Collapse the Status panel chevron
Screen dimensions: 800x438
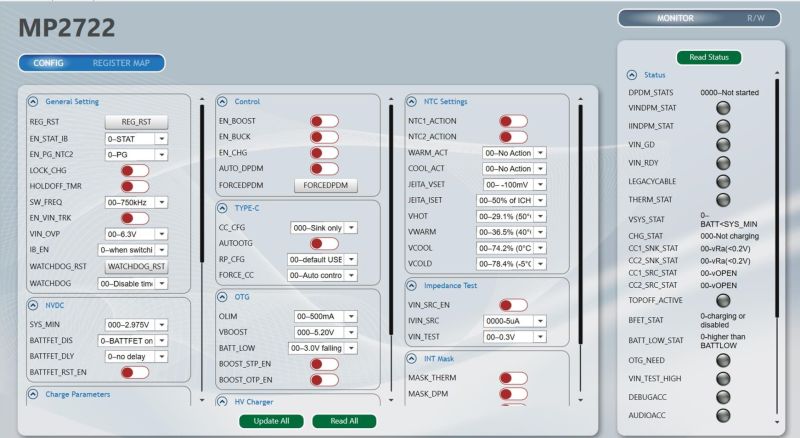click(x=632, y=75)
